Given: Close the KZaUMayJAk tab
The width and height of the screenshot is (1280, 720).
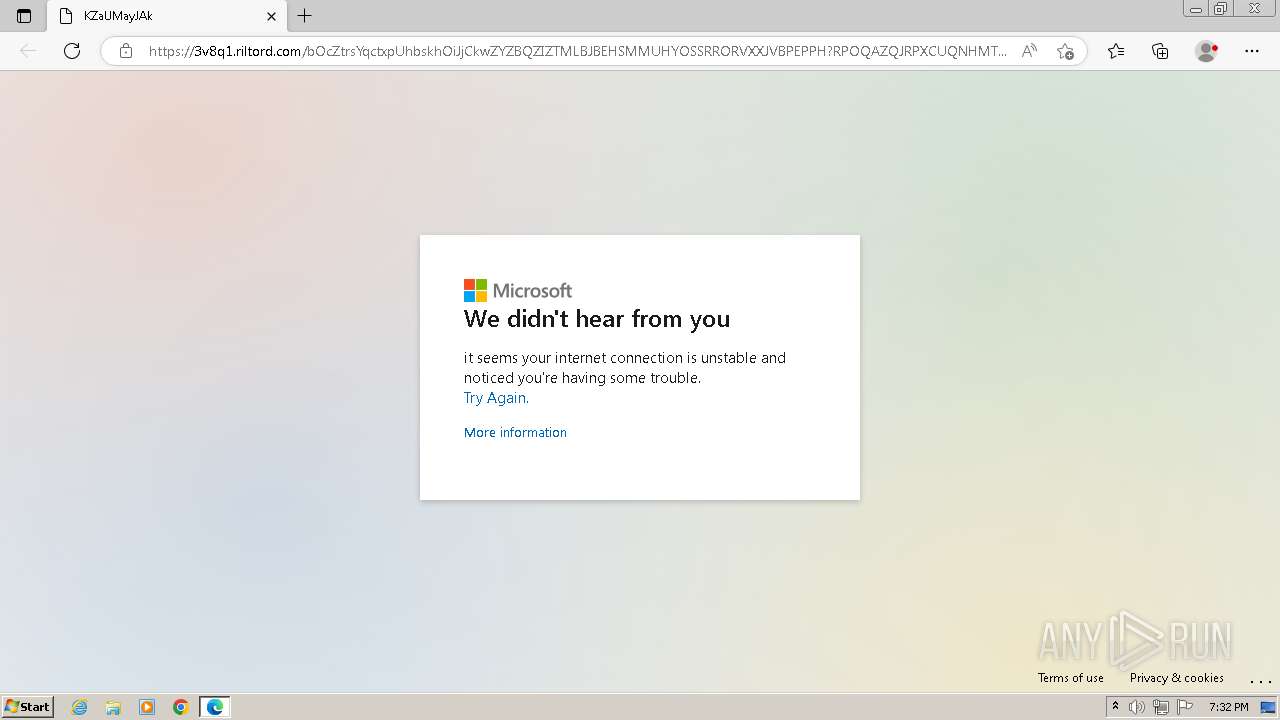Looking at the screenshot, I should pyautogui.click(x=271, y=16).
